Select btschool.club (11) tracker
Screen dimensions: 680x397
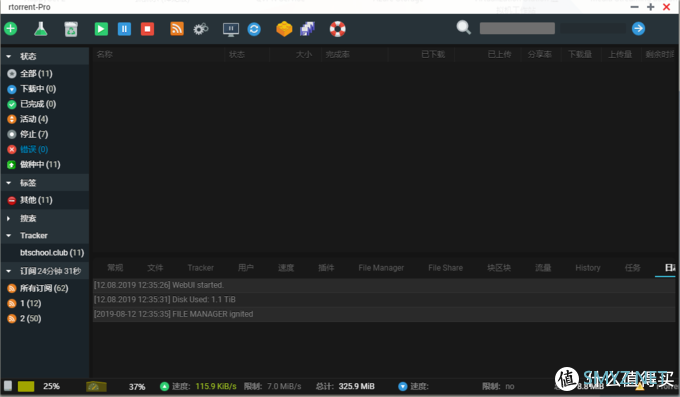(x=52, y=253)
